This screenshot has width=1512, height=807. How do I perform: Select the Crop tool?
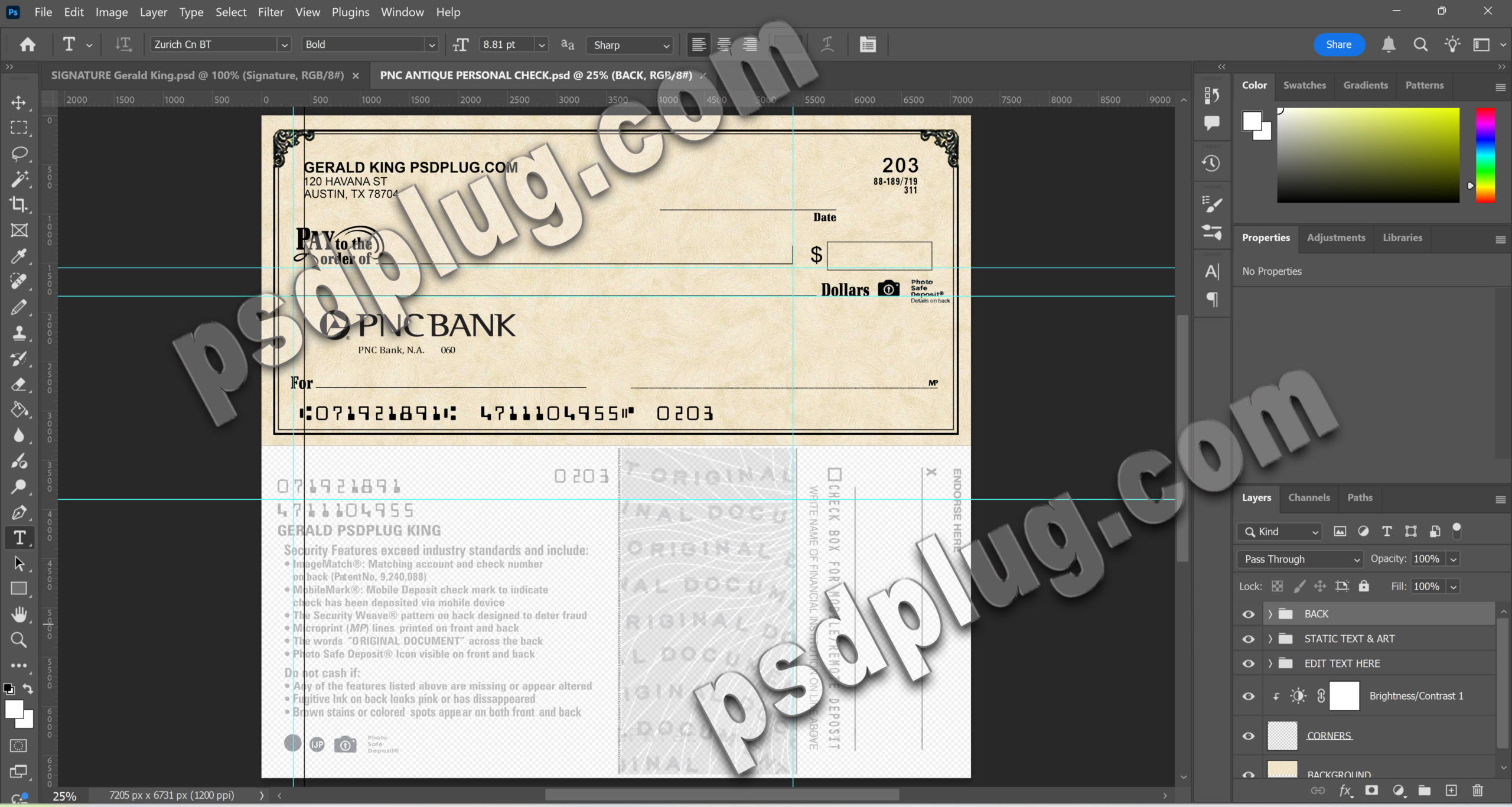click(18, 204)
